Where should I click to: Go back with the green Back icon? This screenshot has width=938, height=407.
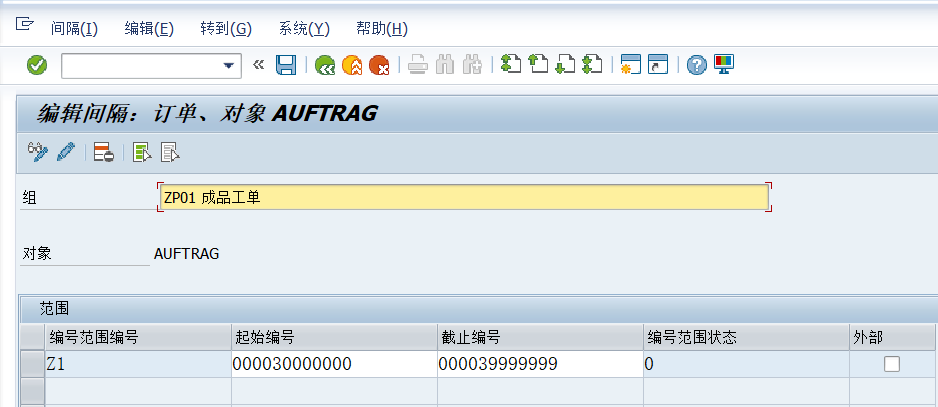[325, 65]
